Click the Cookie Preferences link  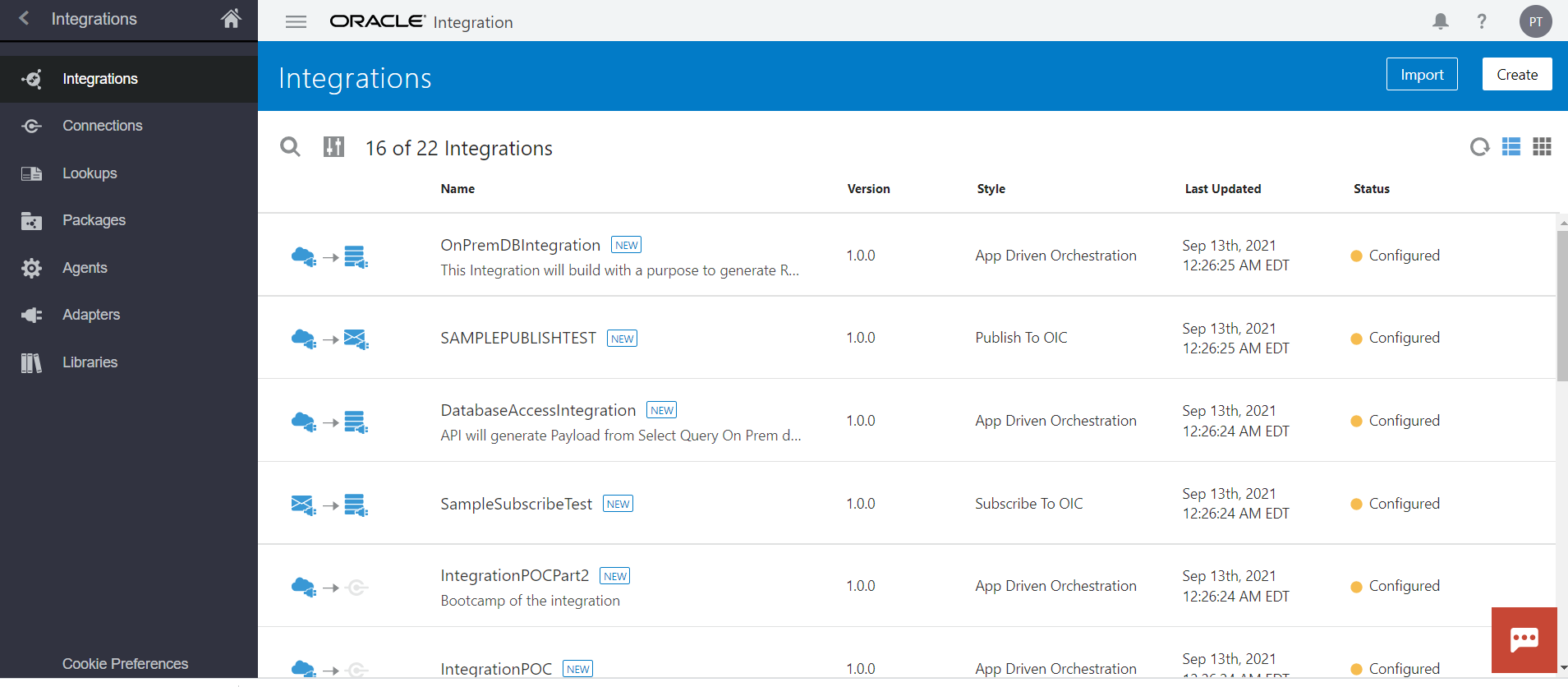point(125,664)
